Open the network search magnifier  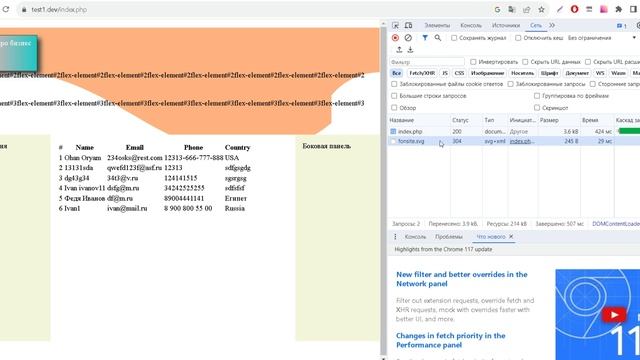[x=438, y=38]
